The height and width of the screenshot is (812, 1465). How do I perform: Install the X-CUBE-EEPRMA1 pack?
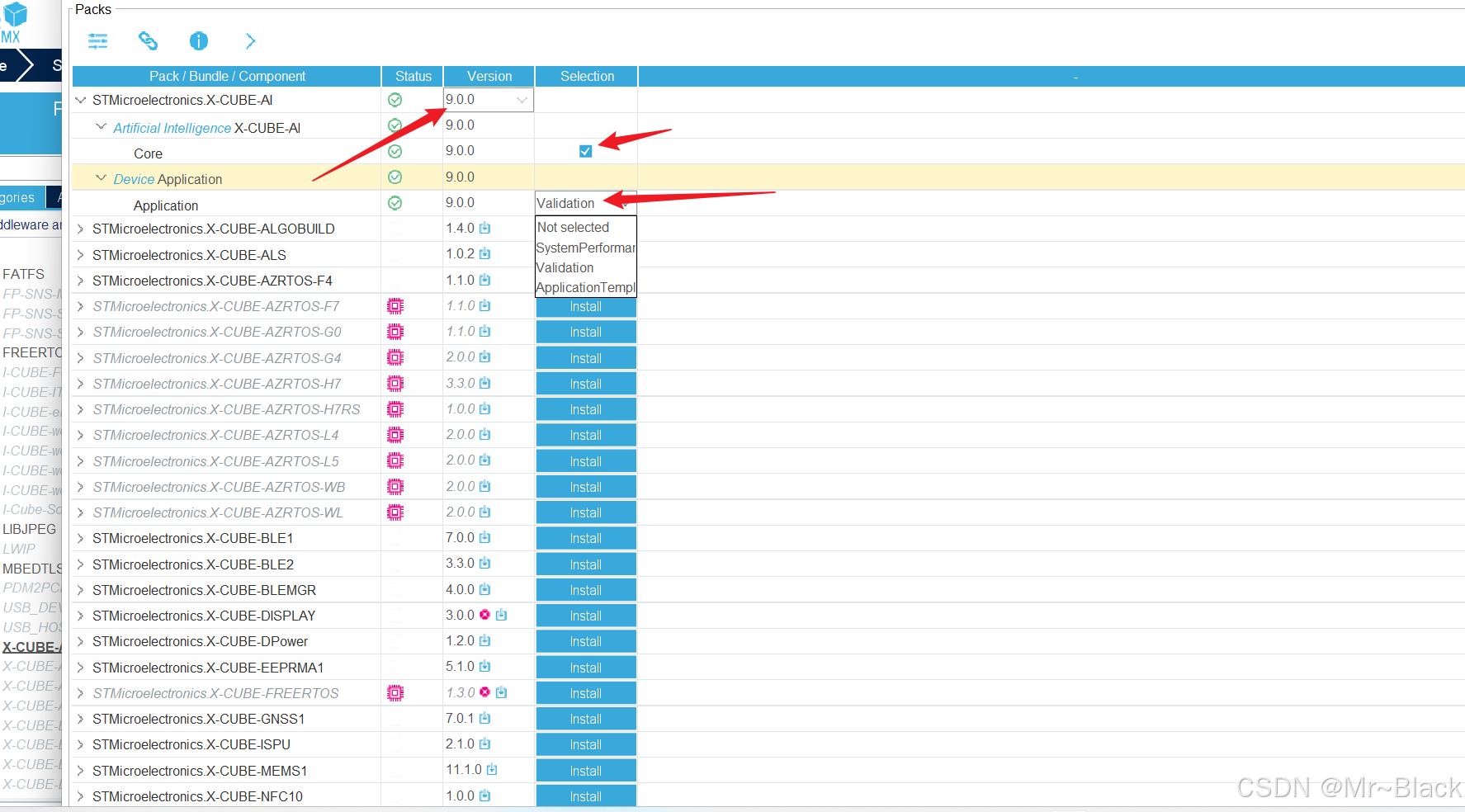point(586,668)
